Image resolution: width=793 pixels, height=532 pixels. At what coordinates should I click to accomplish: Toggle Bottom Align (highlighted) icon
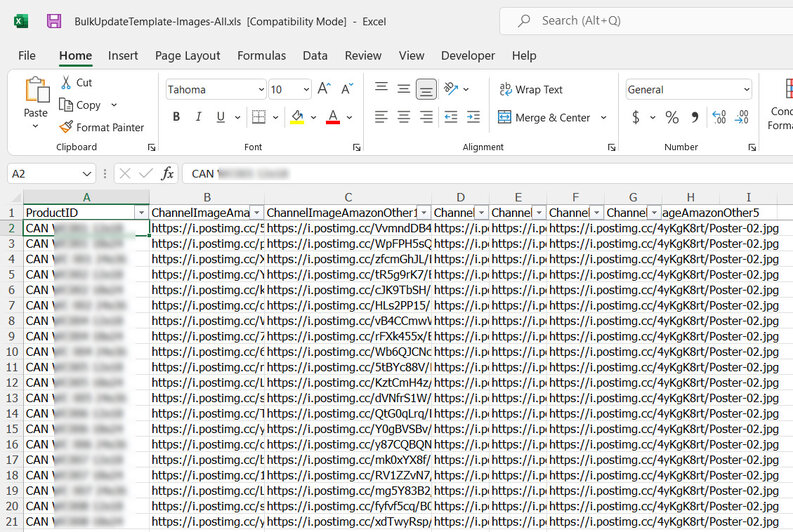426,90
